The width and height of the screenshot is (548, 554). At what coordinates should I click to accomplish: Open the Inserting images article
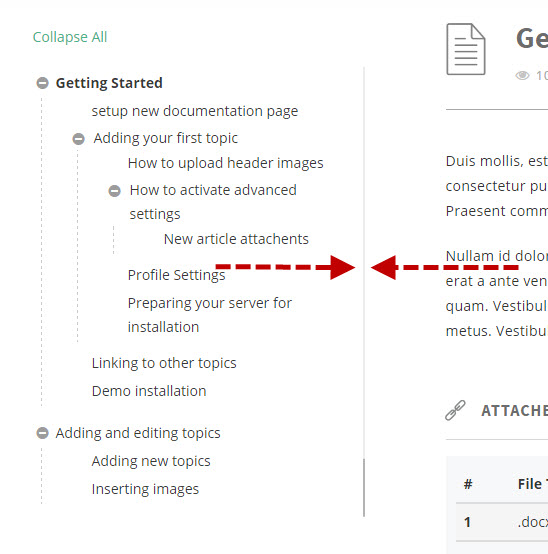145,489
